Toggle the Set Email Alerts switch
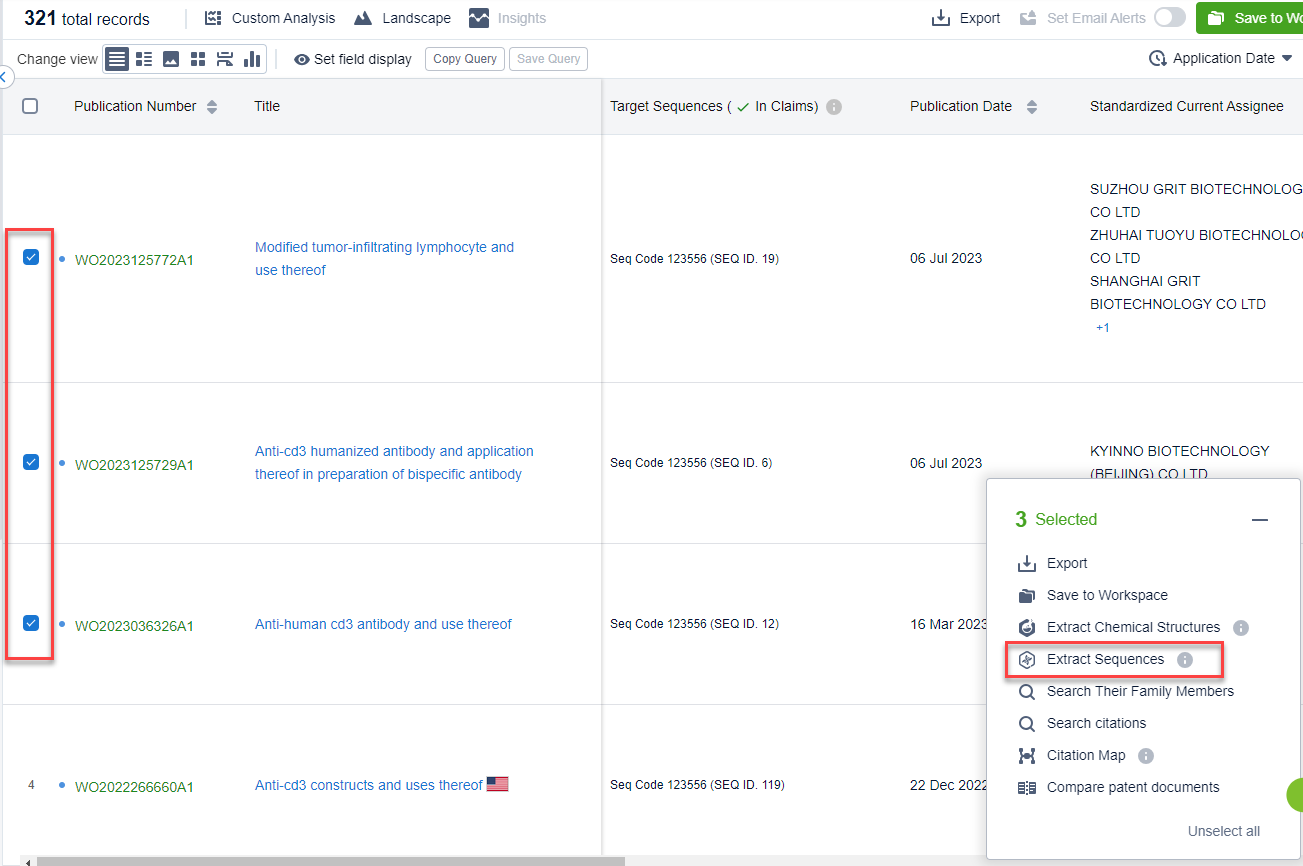Image resolution: width=1303 pixels, height=866 pixels. (x=1169, y=18)
